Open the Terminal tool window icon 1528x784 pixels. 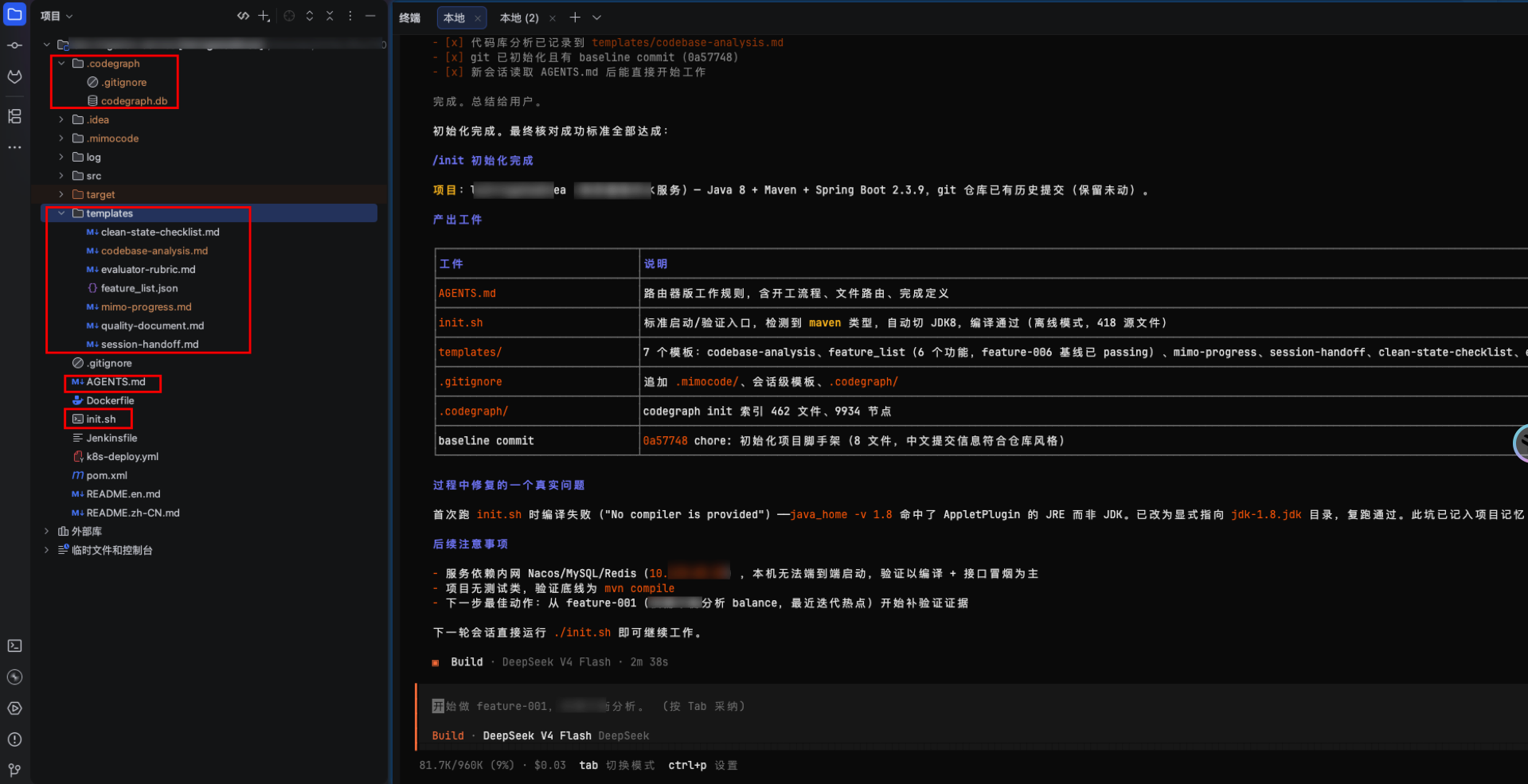tap(14, 646)
